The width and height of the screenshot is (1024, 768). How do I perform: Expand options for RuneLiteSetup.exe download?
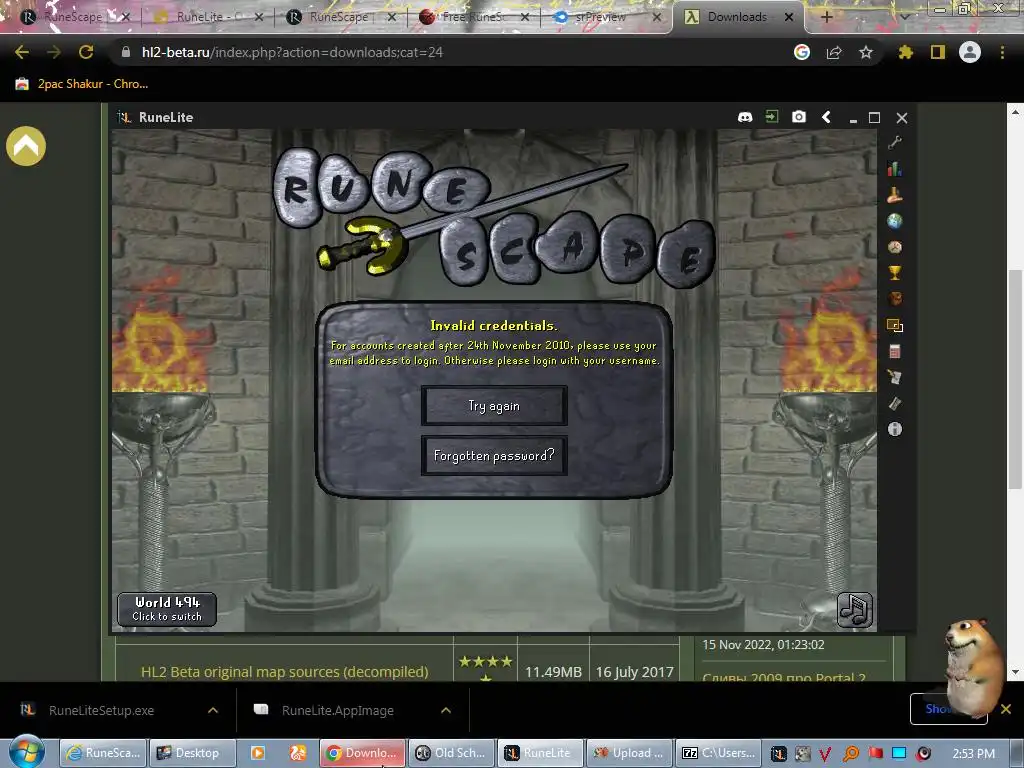[213, 710]
